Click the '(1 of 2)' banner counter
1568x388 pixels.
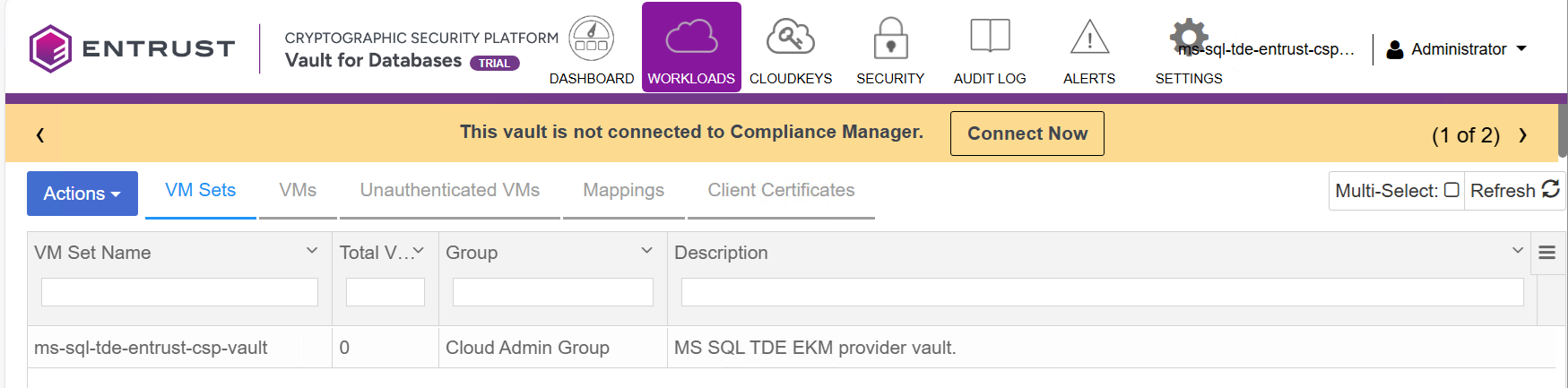click(1466, 135)
